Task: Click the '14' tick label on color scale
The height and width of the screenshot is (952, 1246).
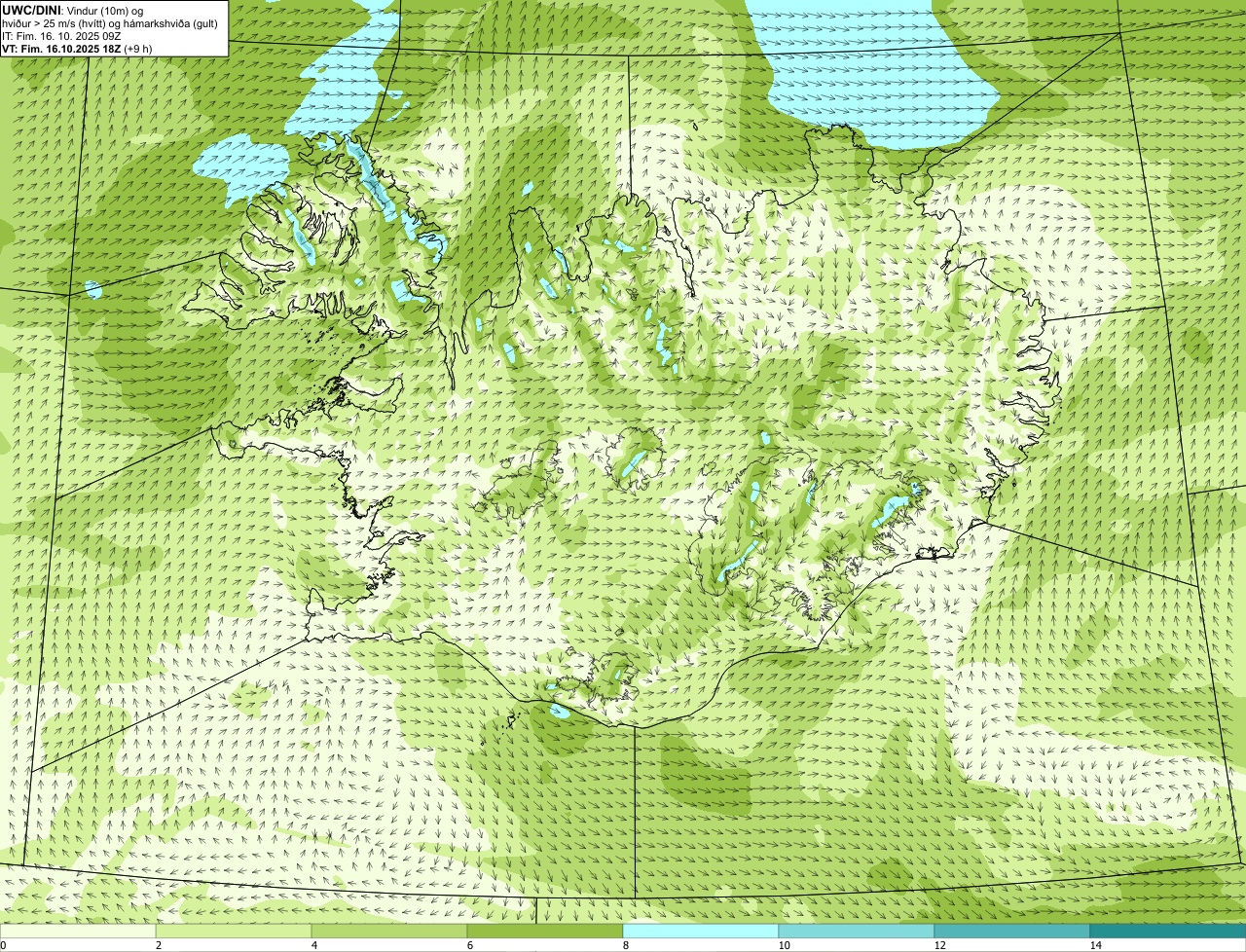Action: click(x=1095, y=945)
